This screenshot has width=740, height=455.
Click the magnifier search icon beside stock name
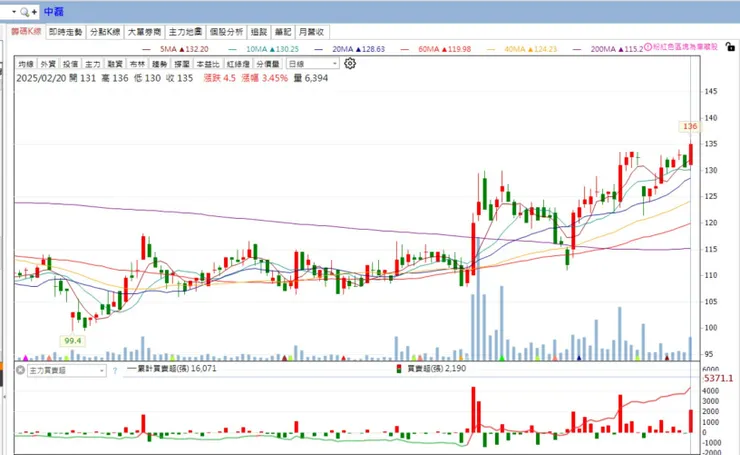25,12
